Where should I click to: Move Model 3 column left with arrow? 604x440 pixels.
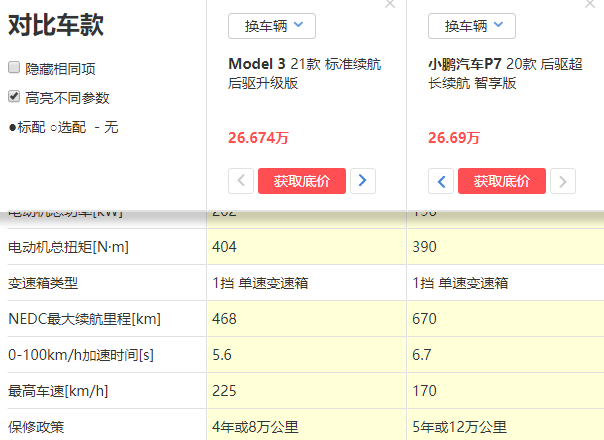tap(241, 181)
